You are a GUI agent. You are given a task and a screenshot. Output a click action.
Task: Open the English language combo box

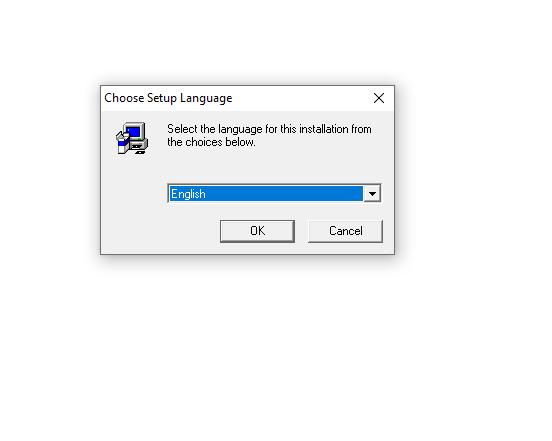(274, 194)
